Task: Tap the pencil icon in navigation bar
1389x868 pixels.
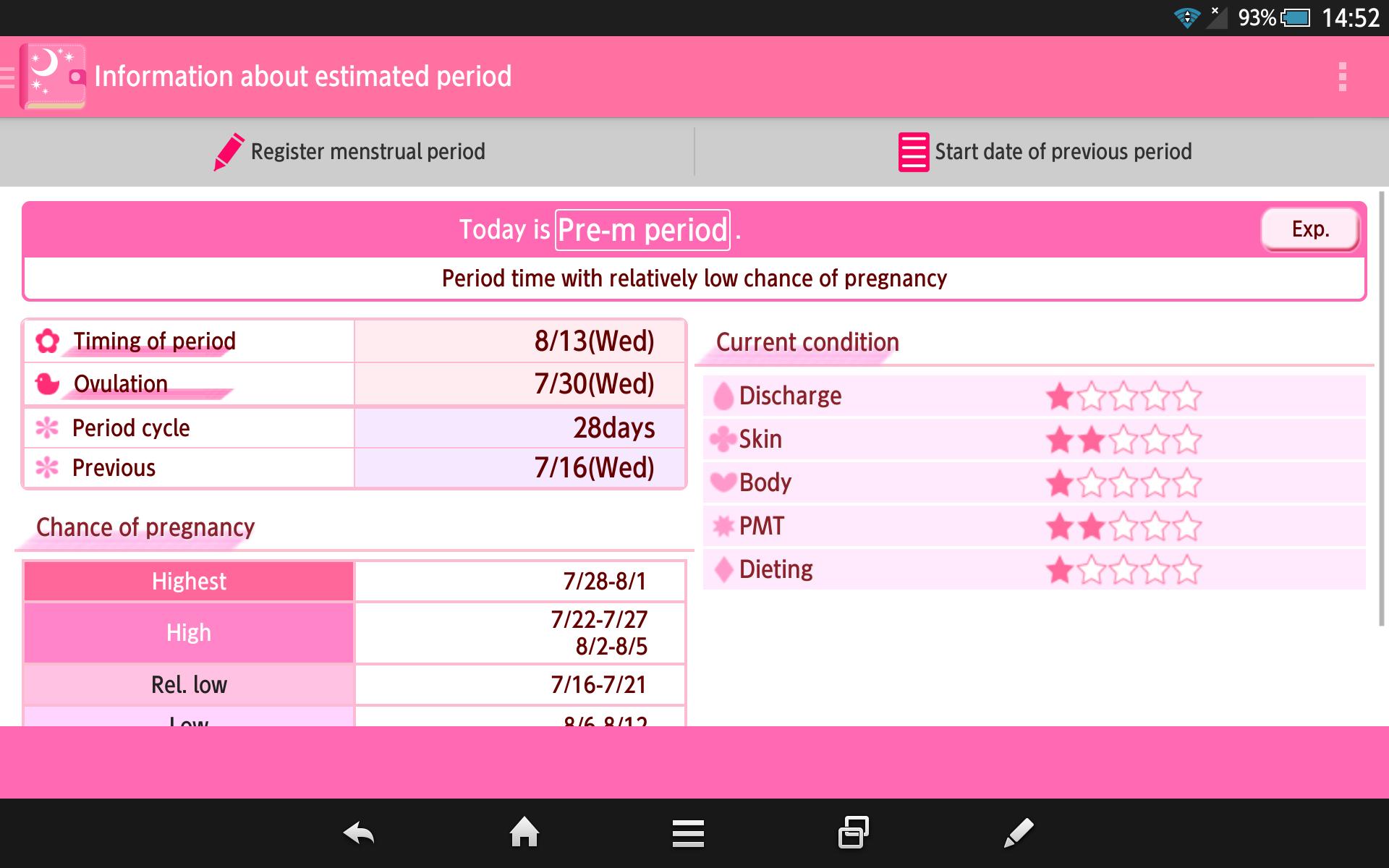Action: tap(1019, 833)
